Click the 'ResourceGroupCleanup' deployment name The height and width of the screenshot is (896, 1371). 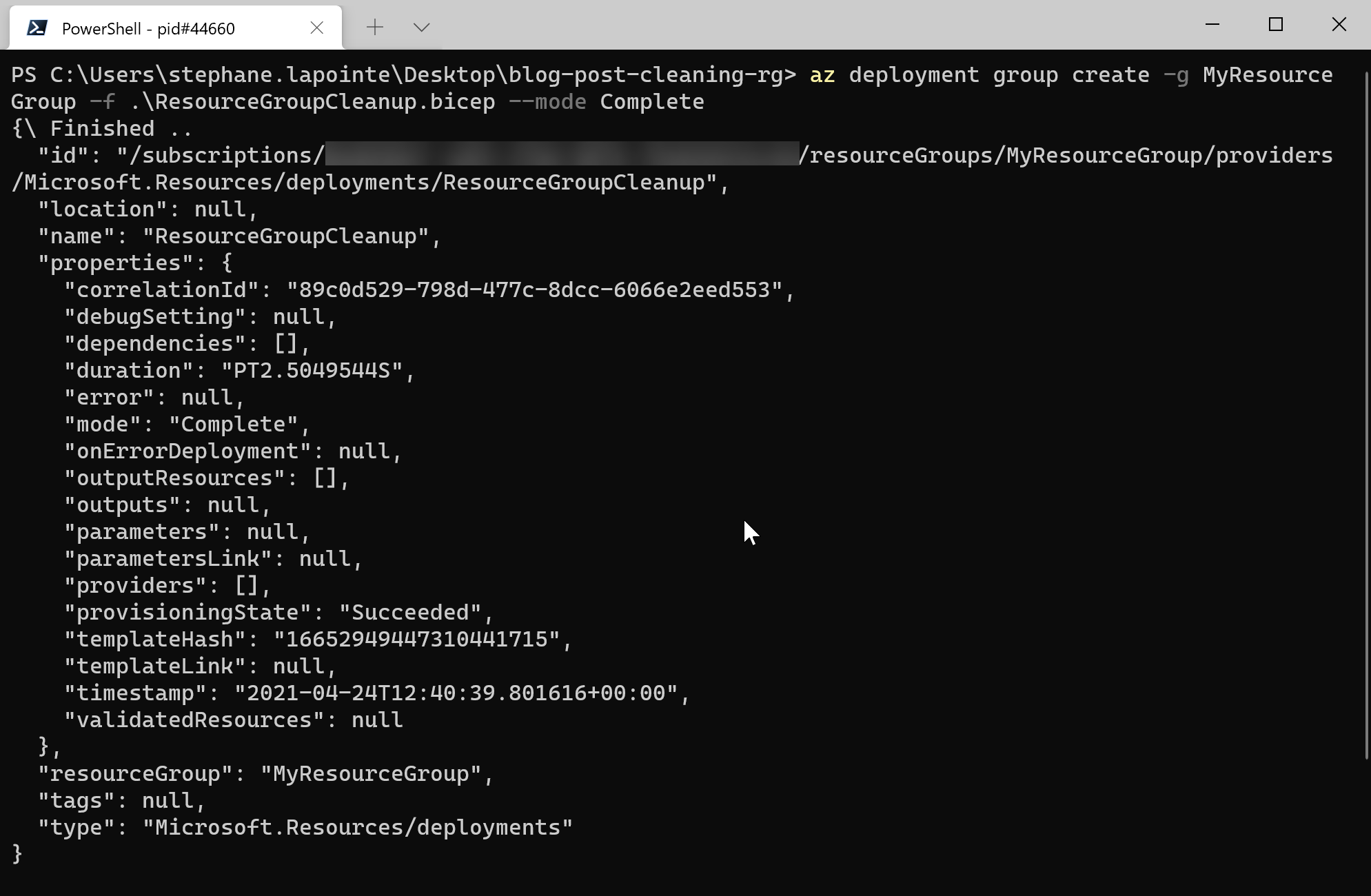click(x=290, y=236)
